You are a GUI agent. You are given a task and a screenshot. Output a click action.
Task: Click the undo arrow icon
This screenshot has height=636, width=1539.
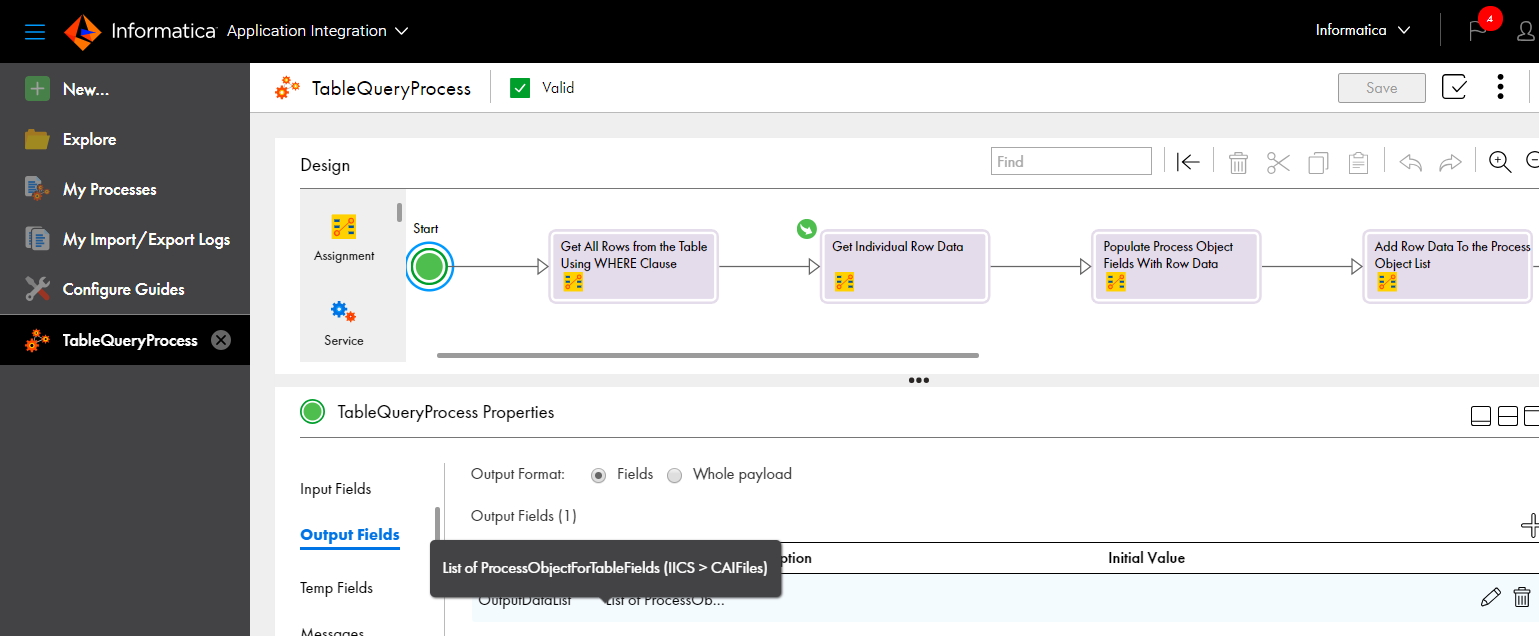coord(1410,162)
